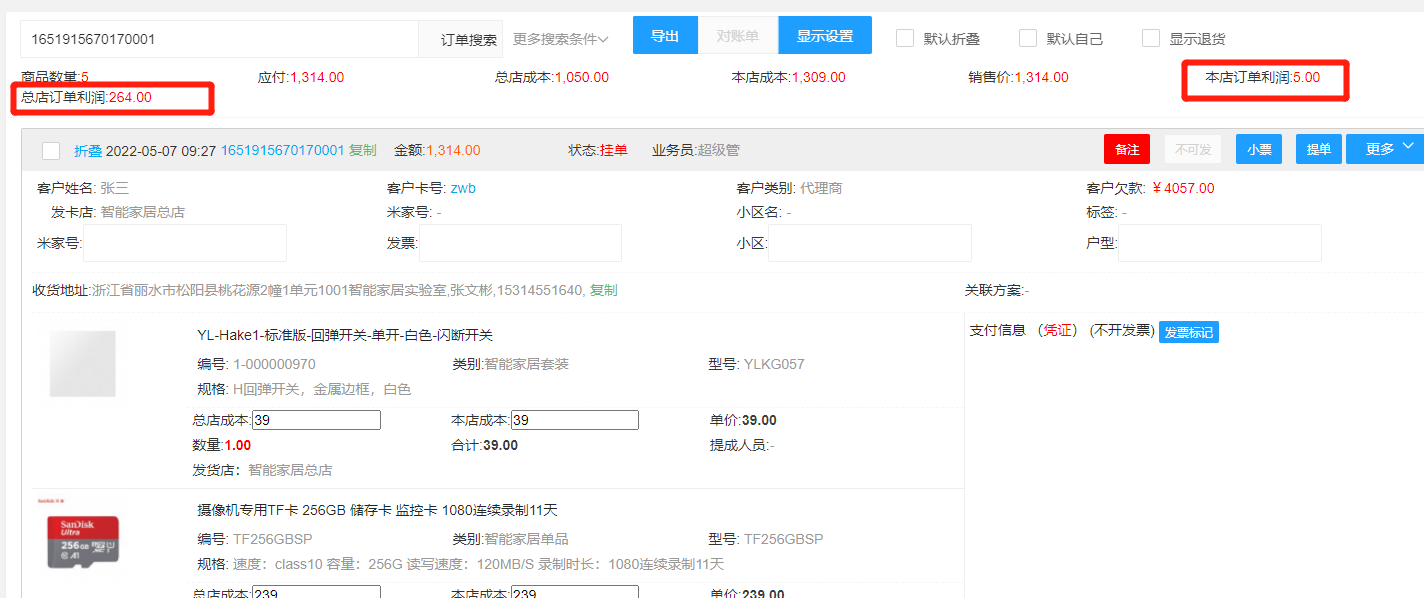Click the 合计 value 39.00

(500, 445)
